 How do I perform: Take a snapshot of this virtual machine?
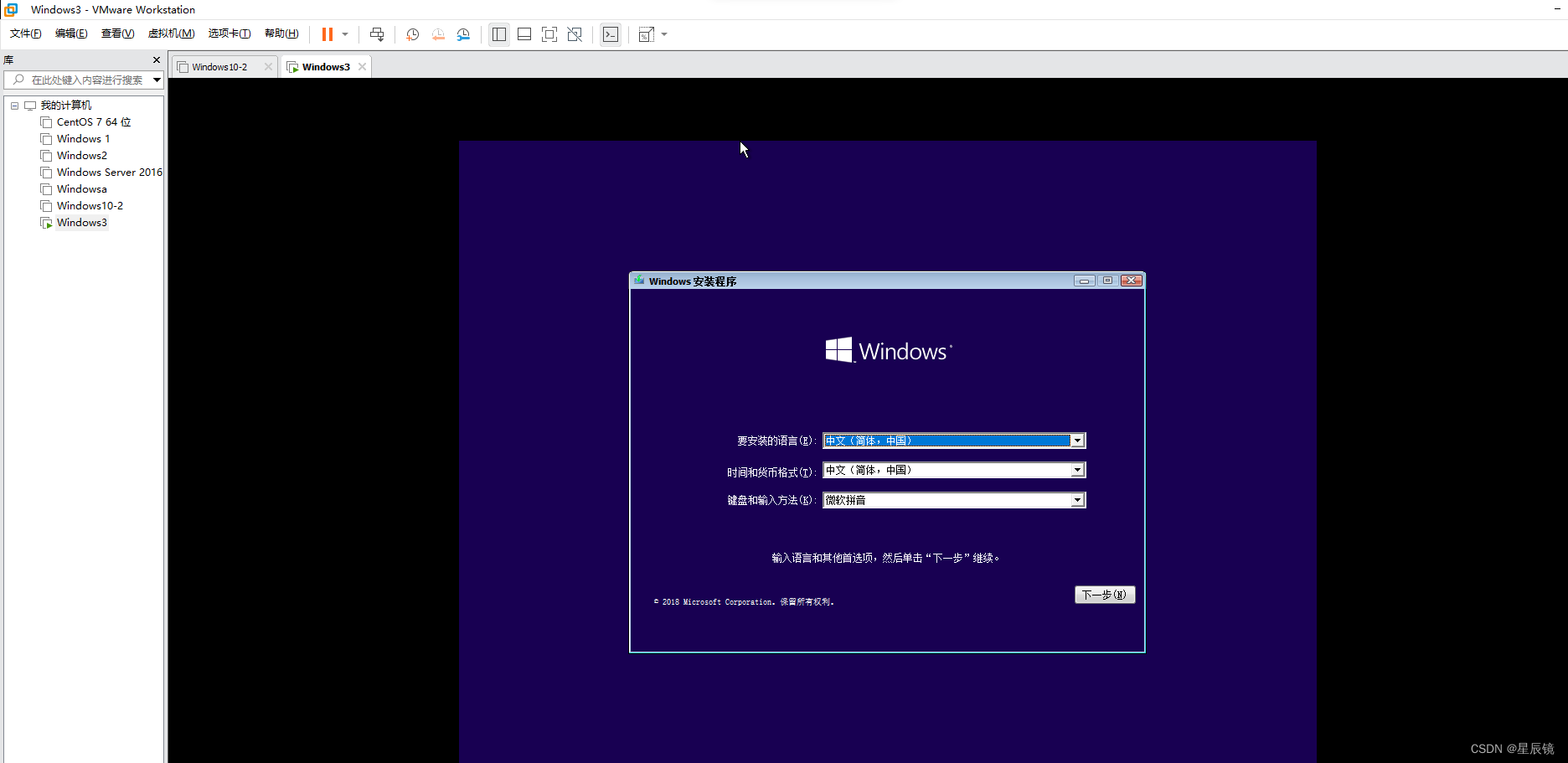tap(413, 34)
